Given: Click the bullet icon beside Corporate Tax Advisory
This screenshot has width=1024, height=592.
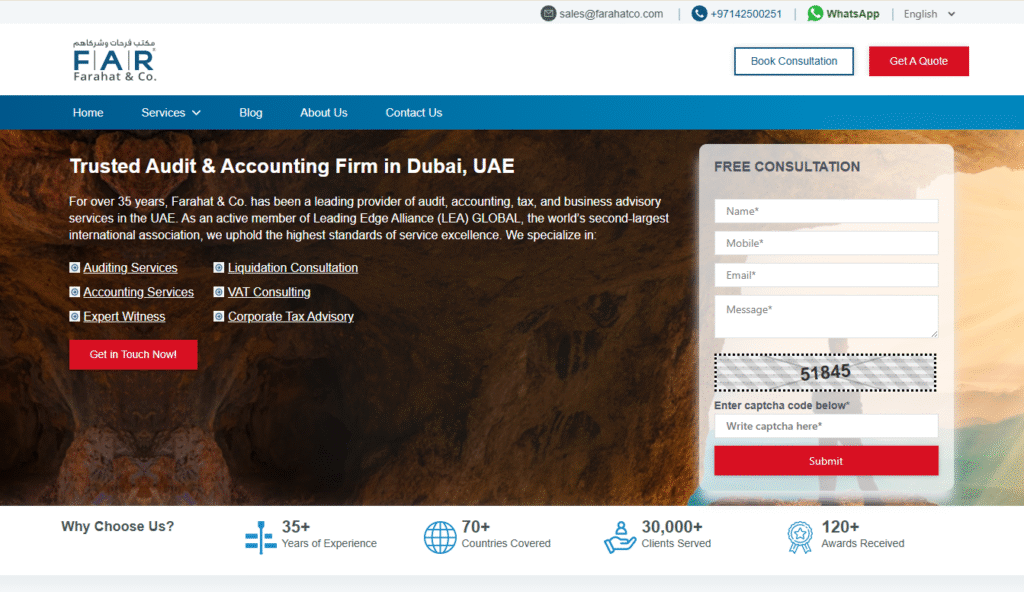Looking at the screenshot, I should [x=219, y=316].
